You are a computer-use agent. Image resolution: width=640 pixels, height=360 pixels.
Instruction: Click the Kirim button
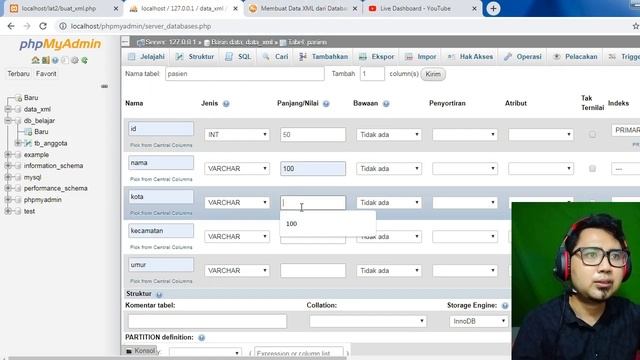433,74
